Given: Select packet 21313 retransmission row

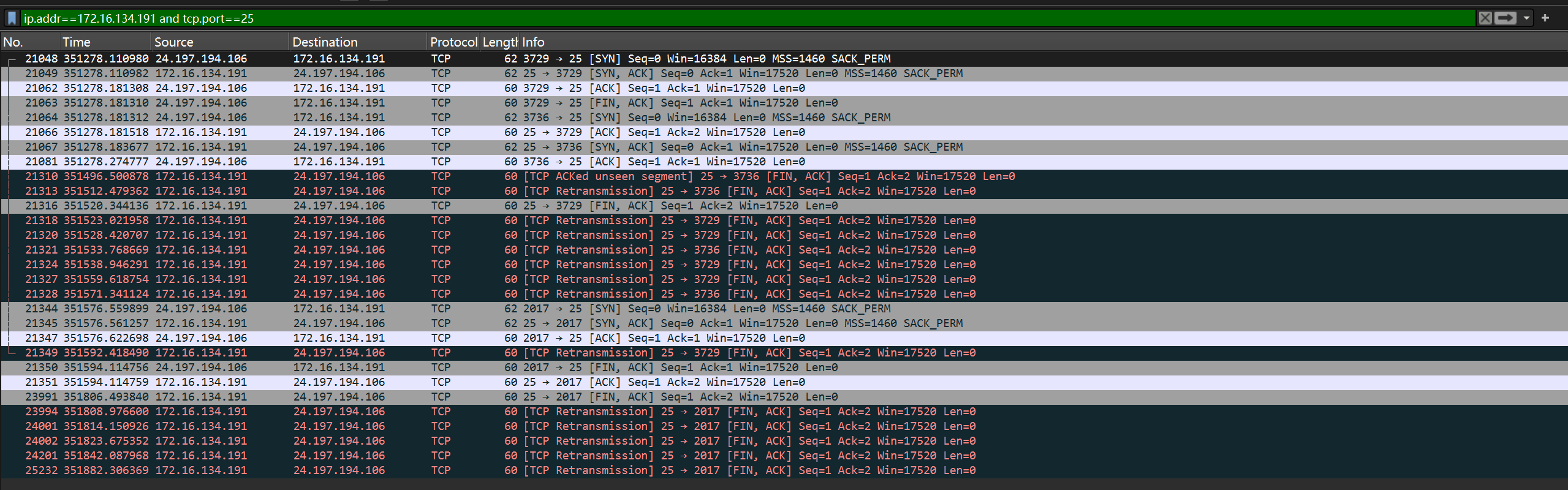Looking at the screenshot, I should (784, 191).
